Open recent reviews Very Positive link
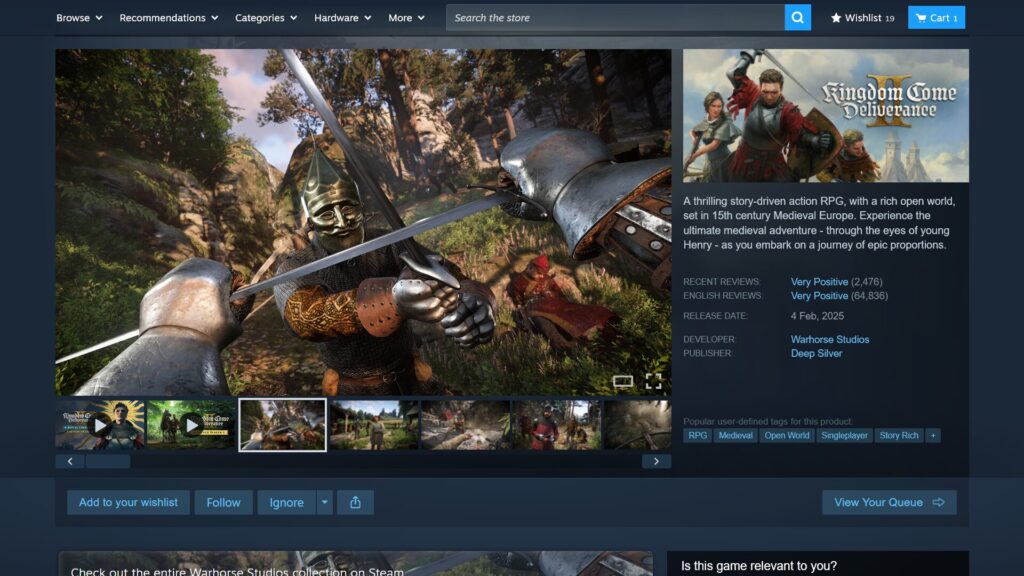1024x576 pixels. click(819, 282)
